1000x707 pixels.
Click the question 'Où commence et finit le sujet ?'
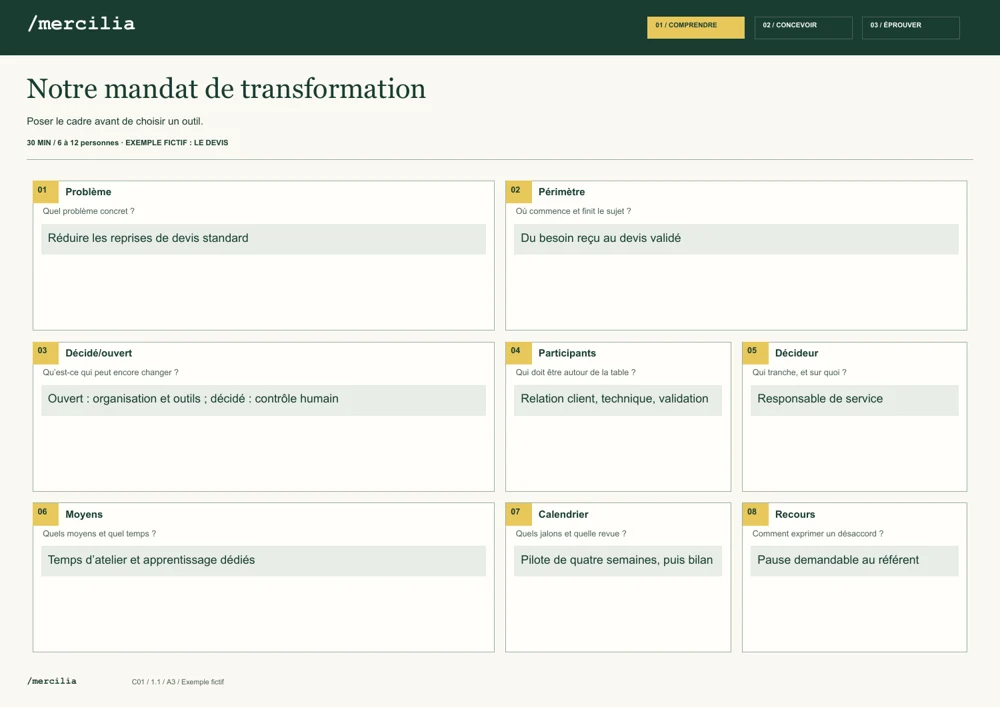[573, 211]
